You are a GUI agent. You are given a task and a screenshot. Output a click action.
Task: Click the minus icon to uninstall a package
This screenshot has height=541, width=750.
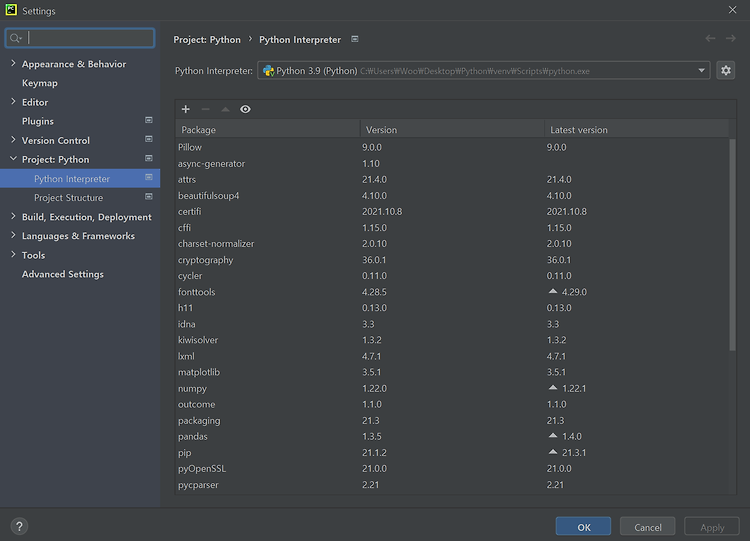pos(206,109)
